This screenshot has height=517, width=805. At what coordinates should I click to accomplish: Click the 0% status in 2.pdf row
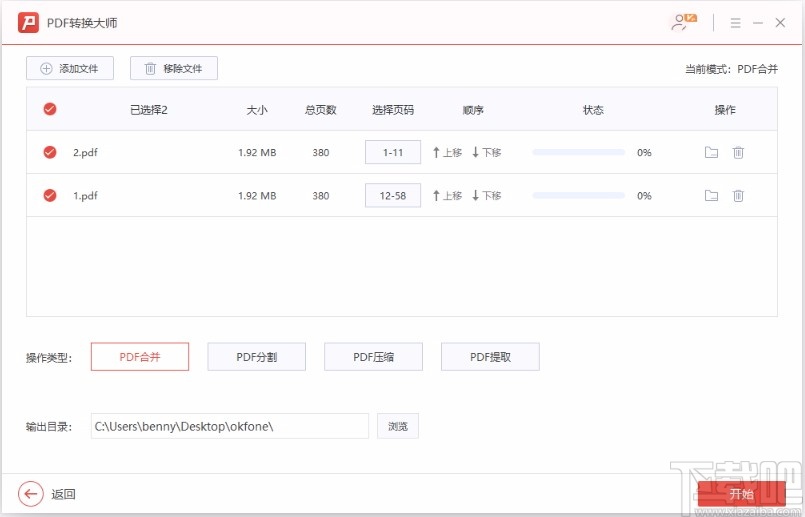(x=644, y=152)
